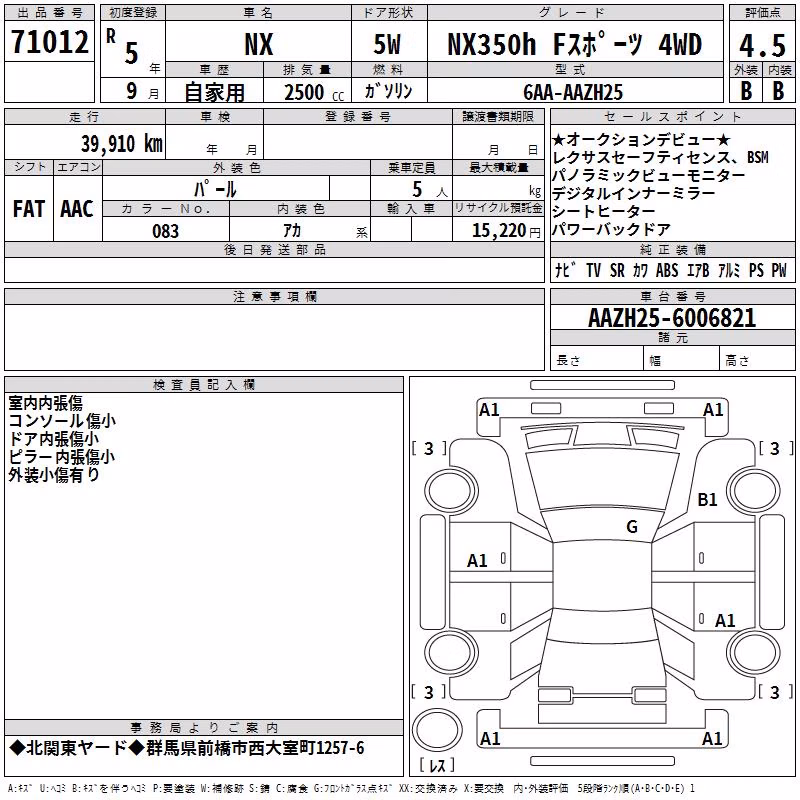Screen dimensions: 800x800
Task: Click the spare tire circle above レス
Action: click(437, 730)
